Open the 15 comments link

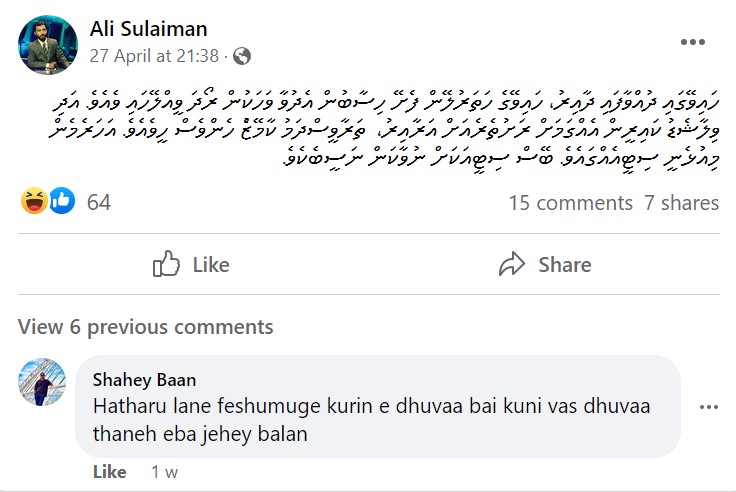[570, 203]
